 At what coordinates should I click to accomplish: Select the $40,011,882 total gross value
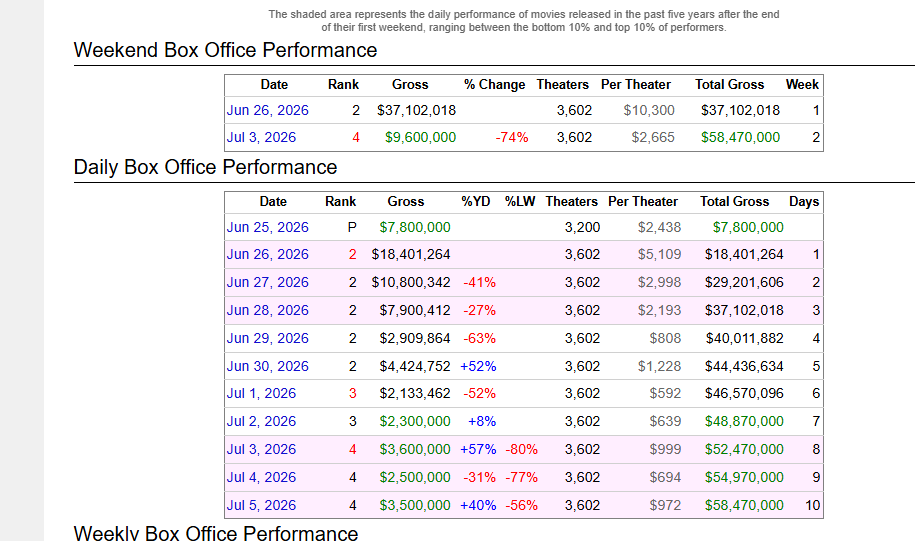click(x=744, y=338)
